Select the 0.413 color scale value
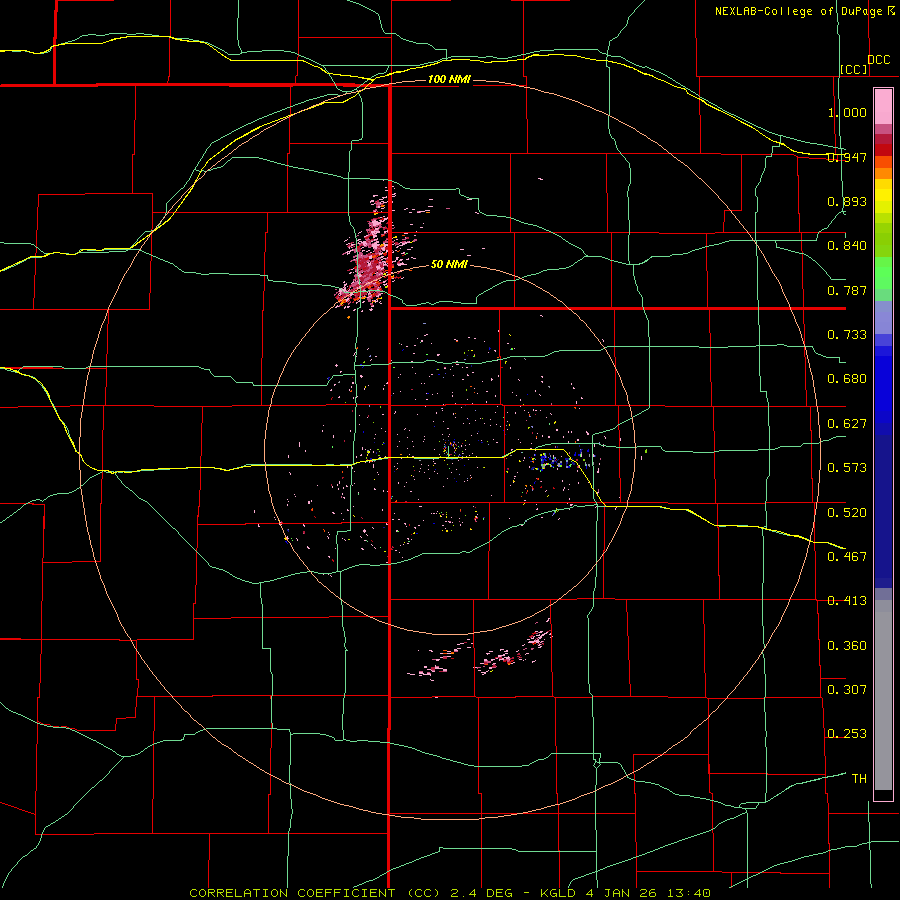Screen dimensions: 900x900 (x=847, y=601)
